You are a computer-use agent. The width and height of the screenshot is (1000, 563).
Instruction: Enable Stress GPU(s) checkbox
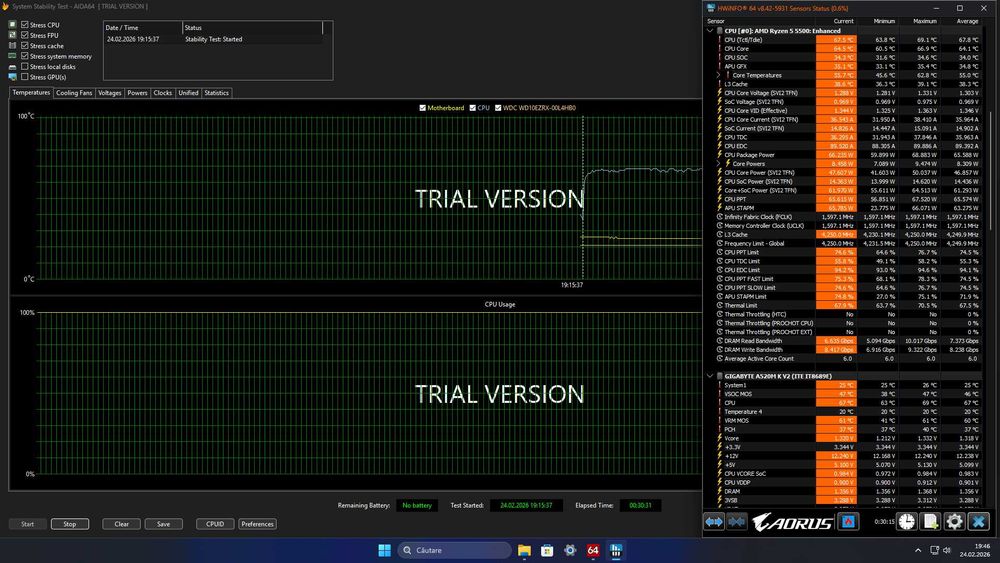click(x=25, y=77)
